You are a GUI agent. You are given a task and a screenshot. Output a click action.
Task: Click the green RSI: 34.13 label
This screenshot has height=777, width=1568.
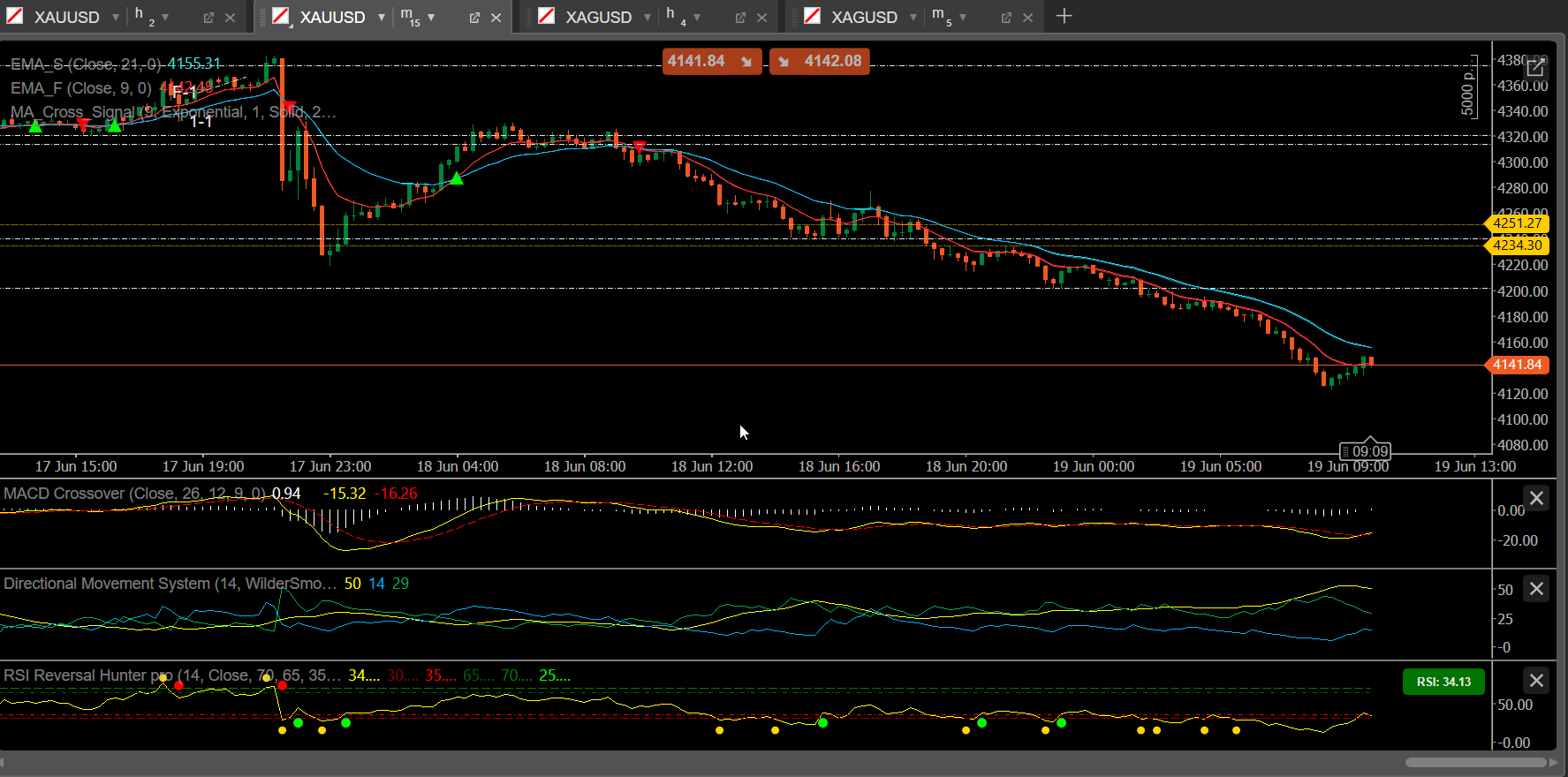(1443, 682)
